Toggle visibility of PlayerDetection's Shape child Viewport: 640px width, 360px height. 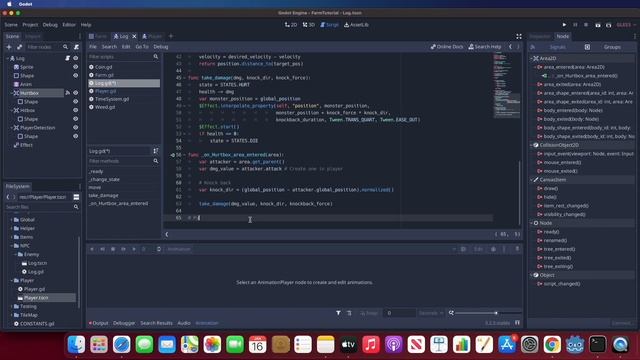(76, 136)
